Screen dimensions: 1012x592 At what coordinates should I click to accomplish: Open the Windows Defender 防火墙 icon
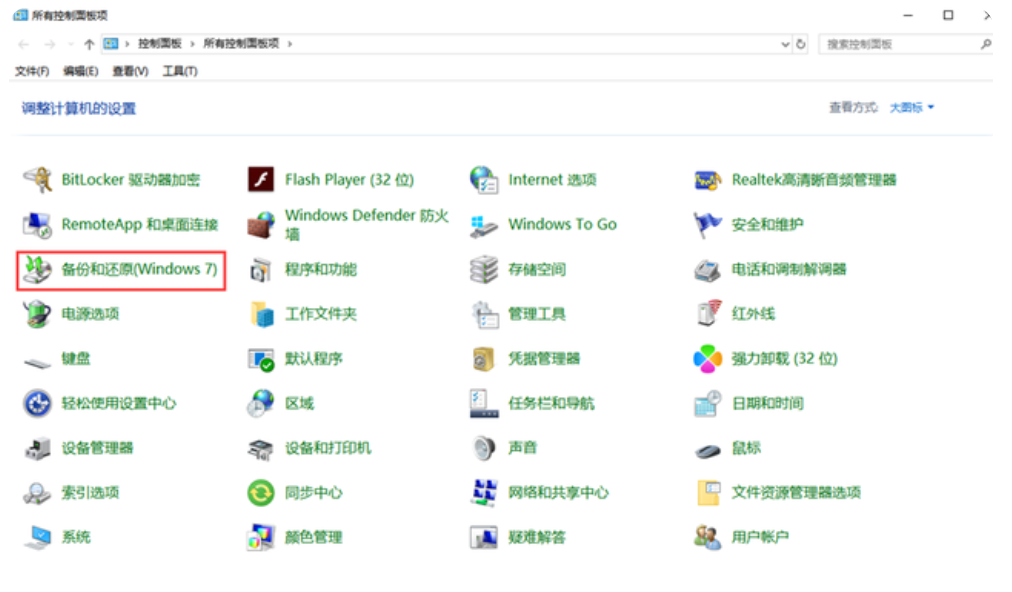click(x=261, y=224)
